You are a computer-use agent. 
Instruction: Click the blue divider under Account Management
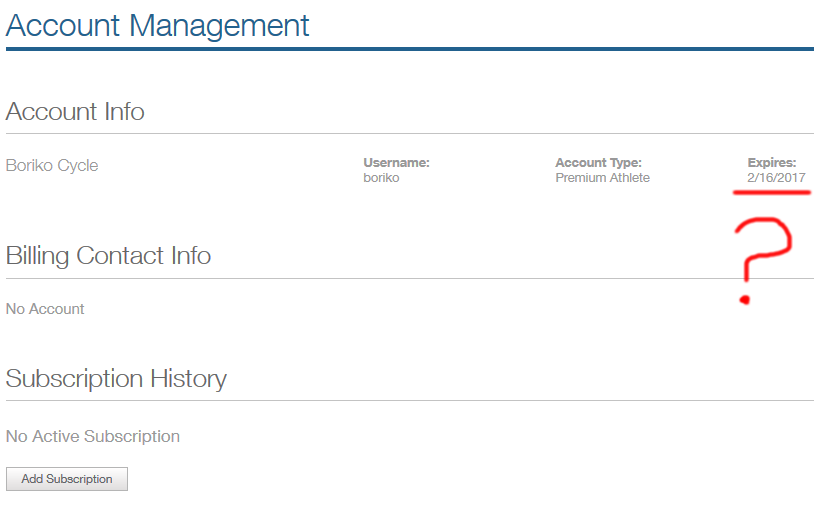410,49
